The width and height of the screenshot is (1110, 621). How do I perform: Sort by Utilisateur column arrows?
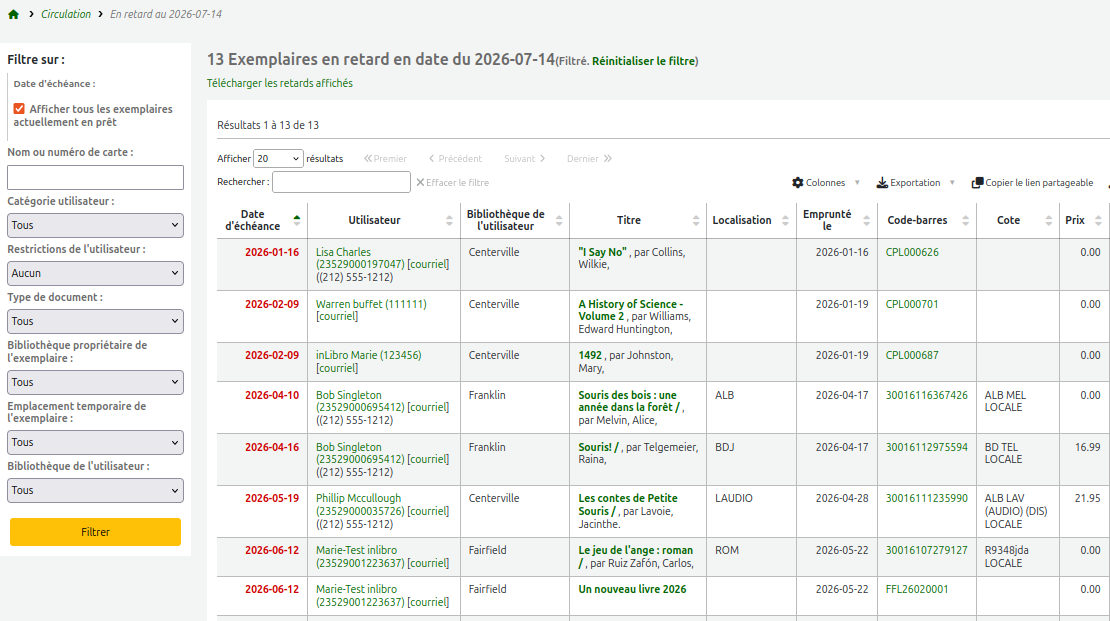[449, 220]
